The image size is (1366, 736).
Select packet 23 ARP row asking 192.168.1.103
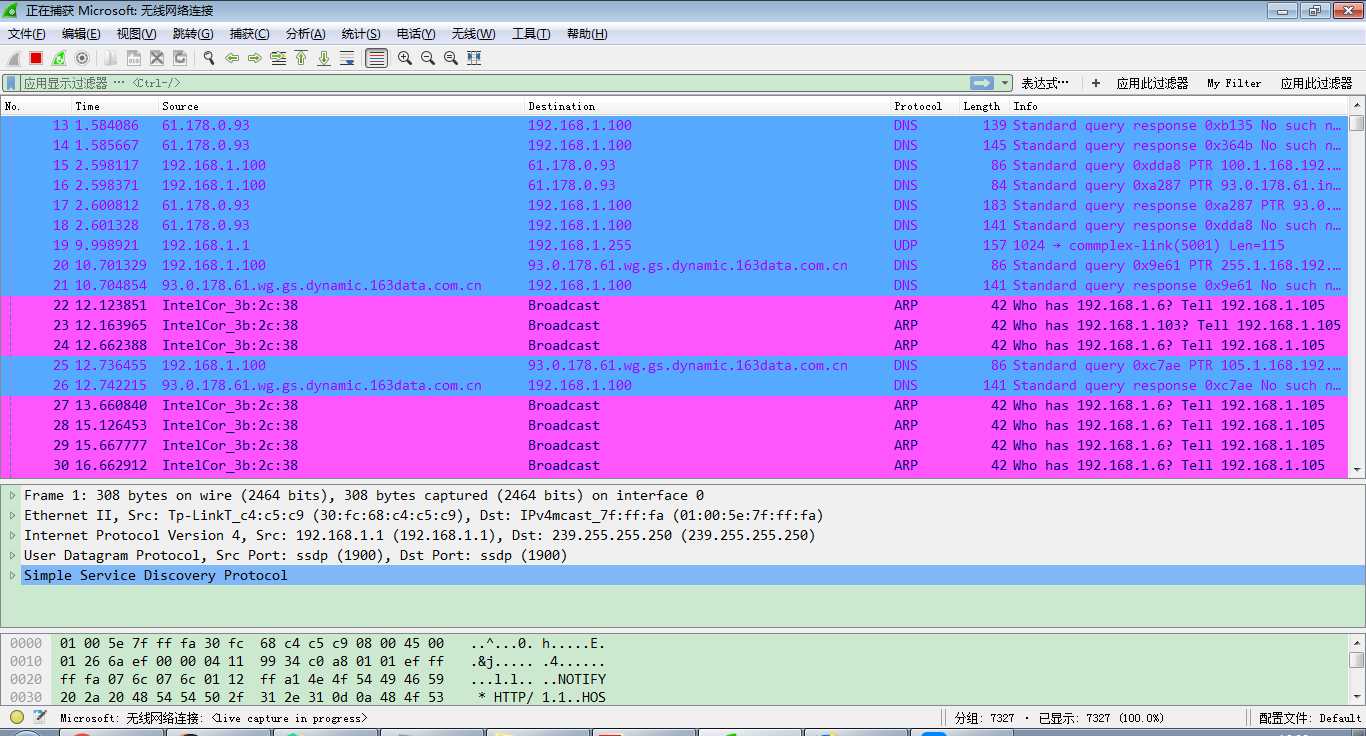click(675, 325)
